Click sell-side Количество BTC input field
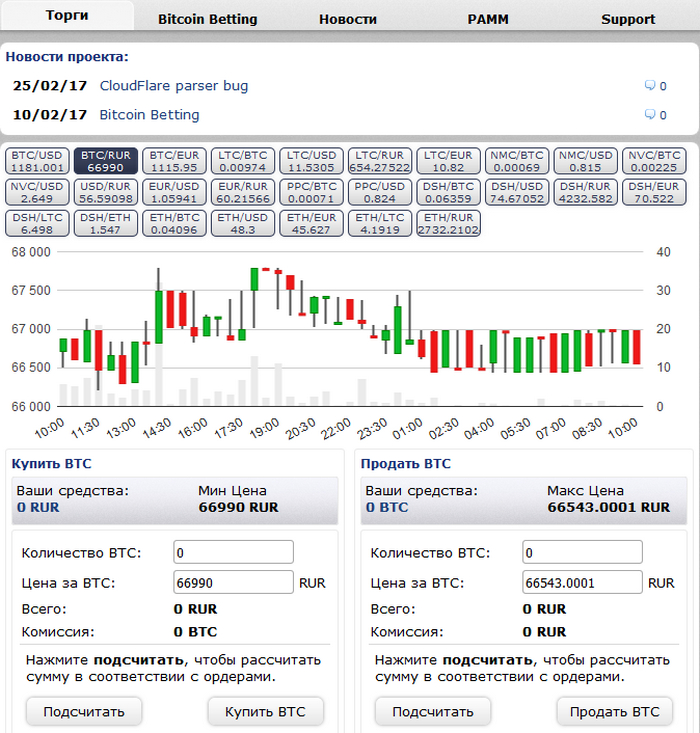Image resolution: width=700 pixels, height=733 pixels. [x=582, y=553]
